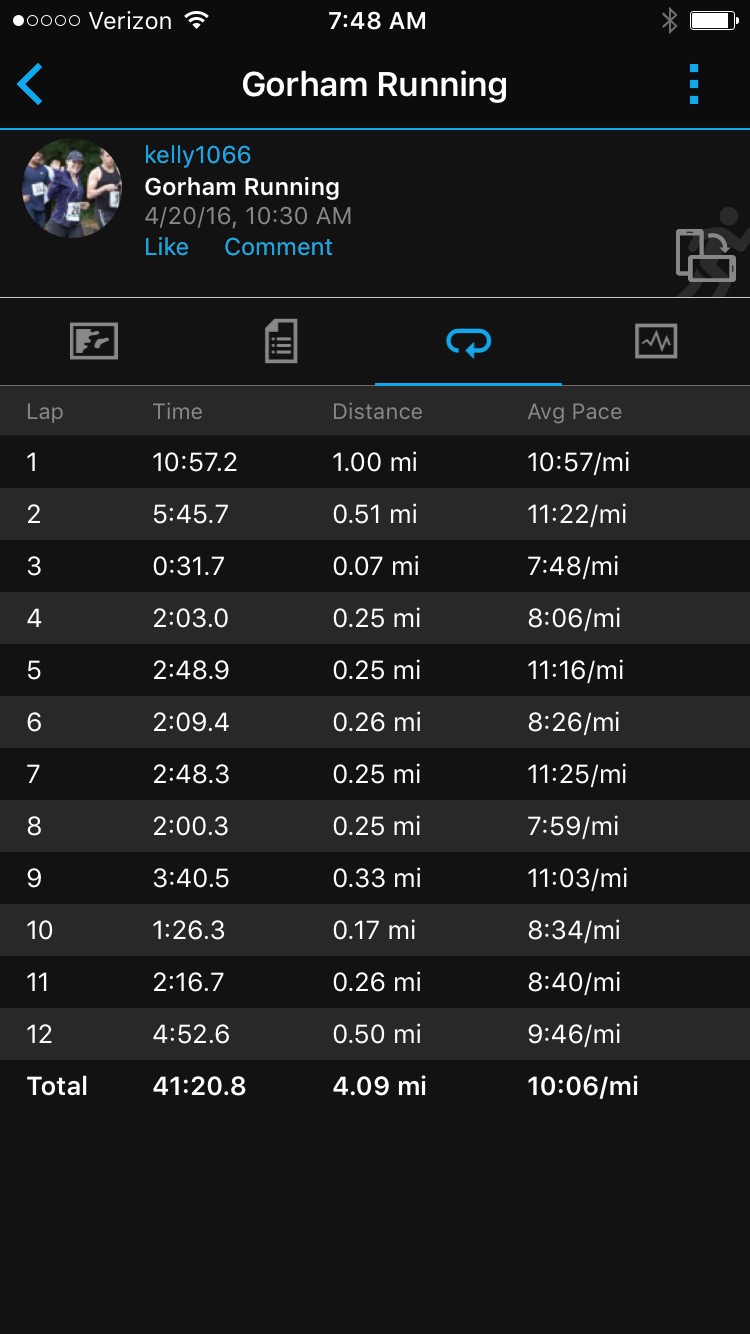Viewport: 750px width, 1334px height.
Task: Select the laps tab icon
Action: (468, 343)
